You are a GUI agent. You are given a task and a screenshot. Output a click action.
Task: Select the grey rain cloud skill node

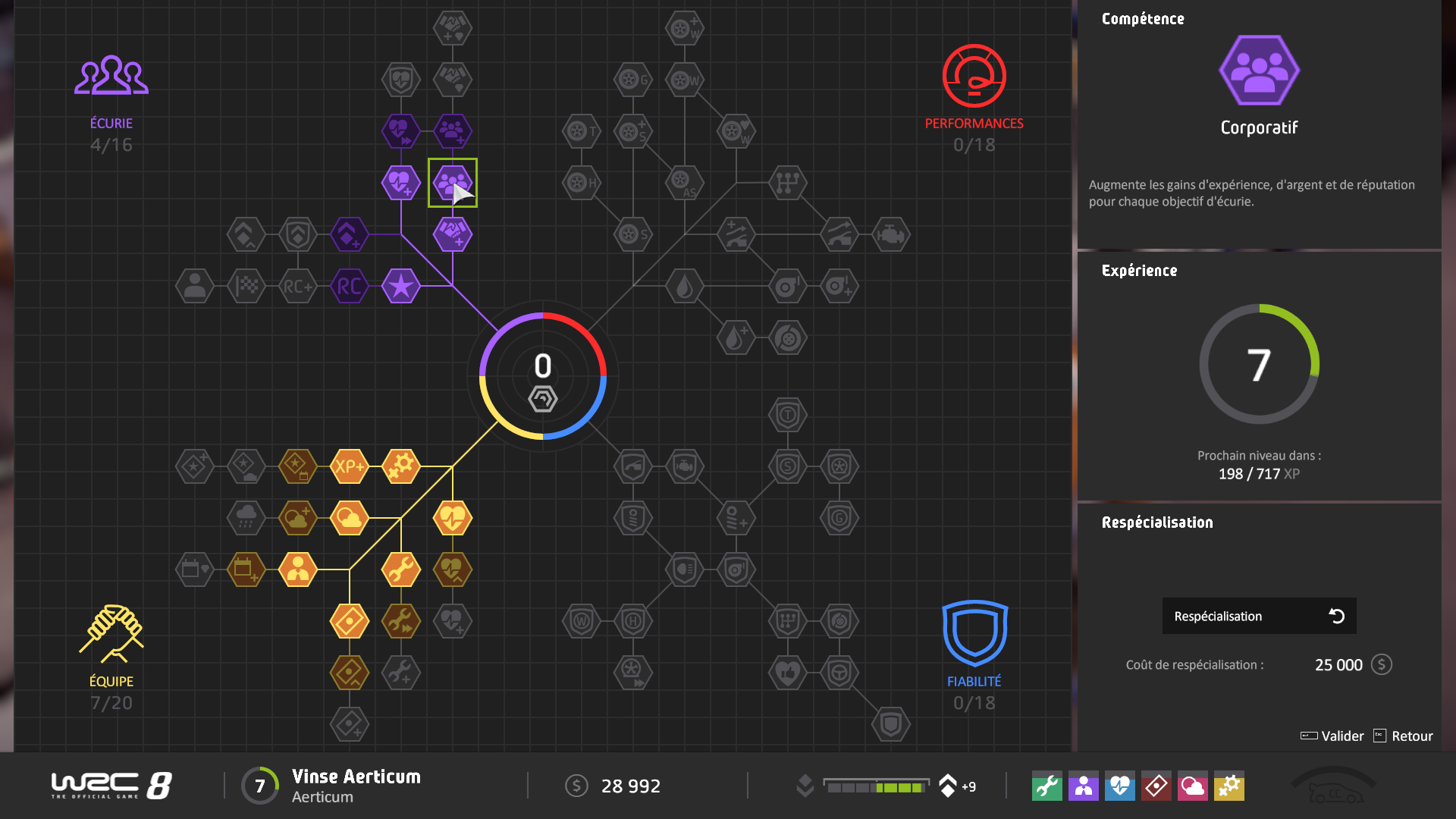point(246,518)
